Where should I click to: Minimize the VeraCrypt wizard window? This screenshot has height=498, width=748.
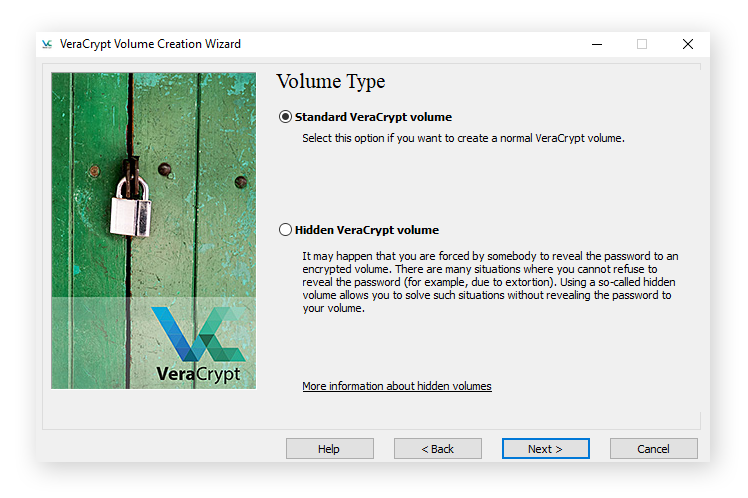[x=597, y=44]
